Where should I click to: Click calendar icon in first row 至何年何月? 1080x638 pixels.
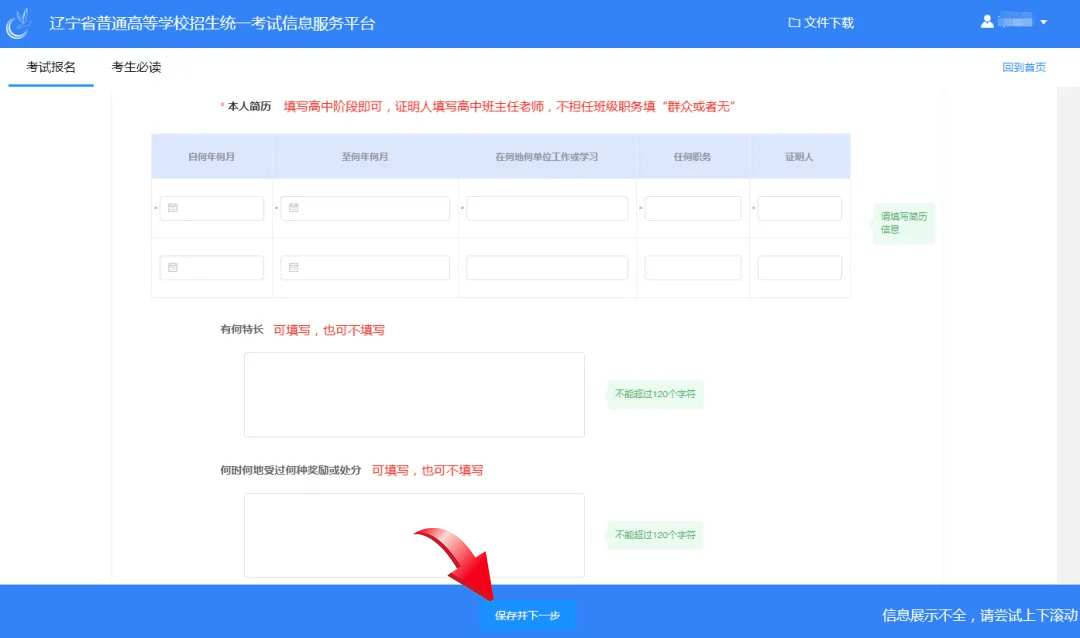click(294, 208)
